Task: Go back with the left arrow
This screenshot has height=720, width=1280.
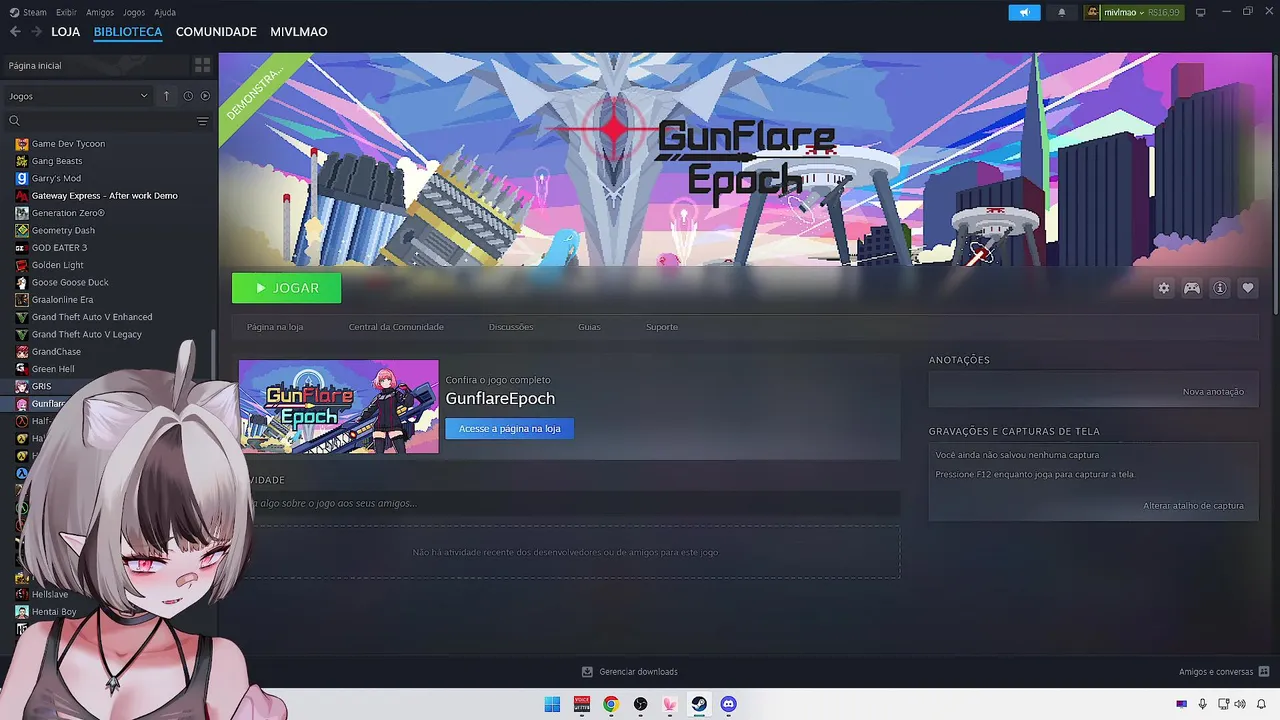Action: pyautogui.click(x=15, y=32)
